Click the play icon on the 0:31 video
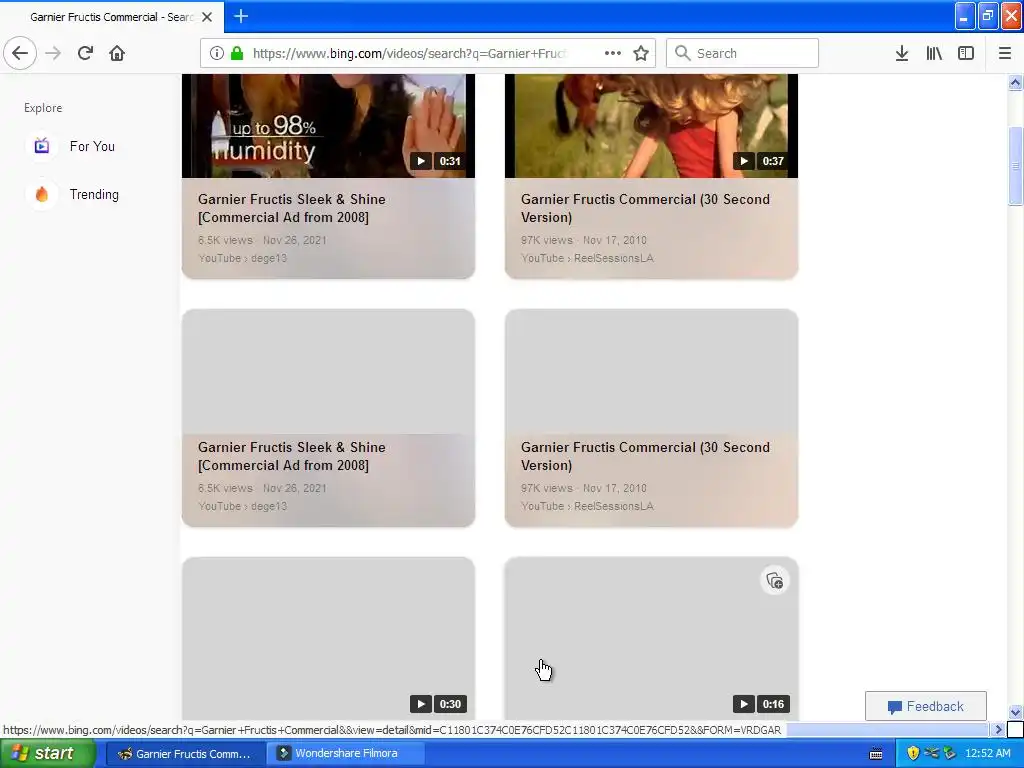 421,161
